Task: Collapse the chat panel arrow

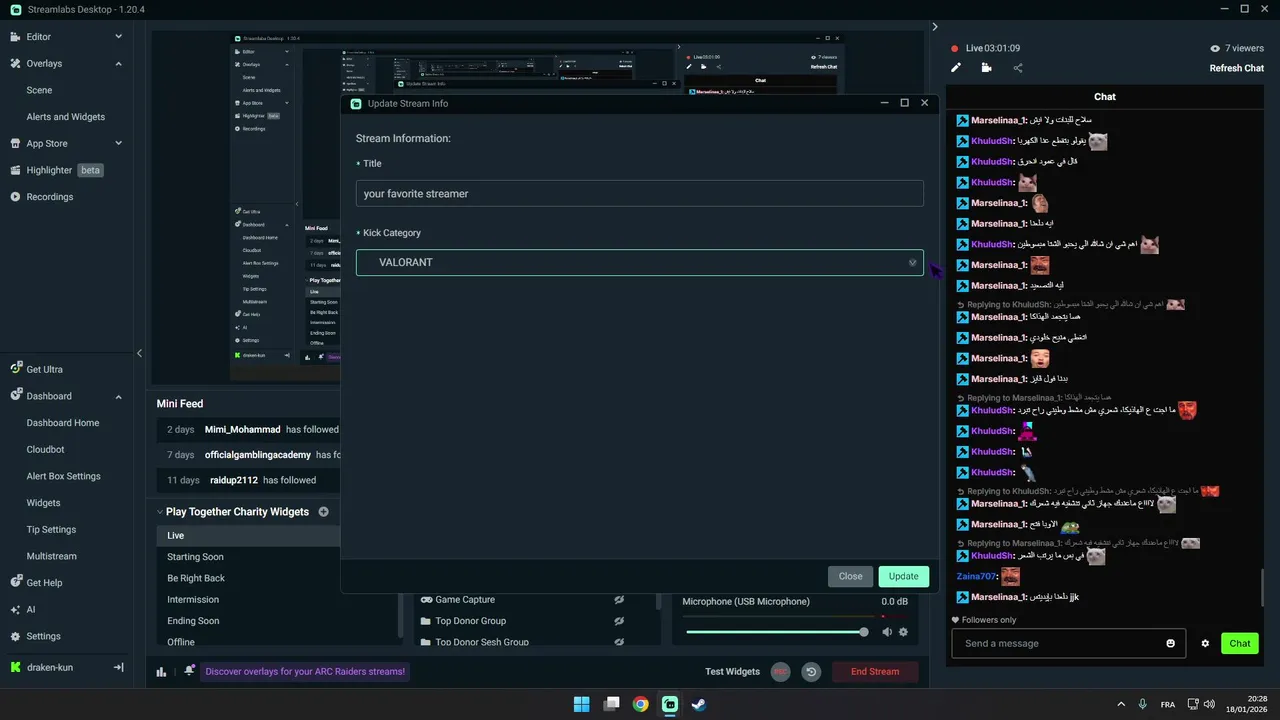Action: [935, 27]
